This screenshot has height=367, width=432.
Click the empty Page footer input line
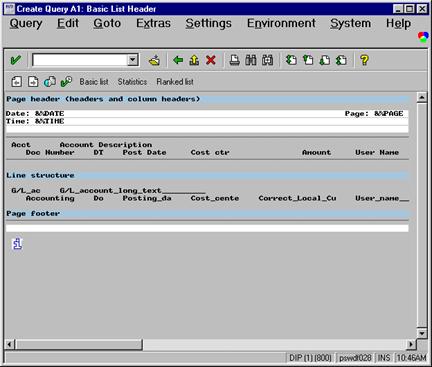point(207,228)
